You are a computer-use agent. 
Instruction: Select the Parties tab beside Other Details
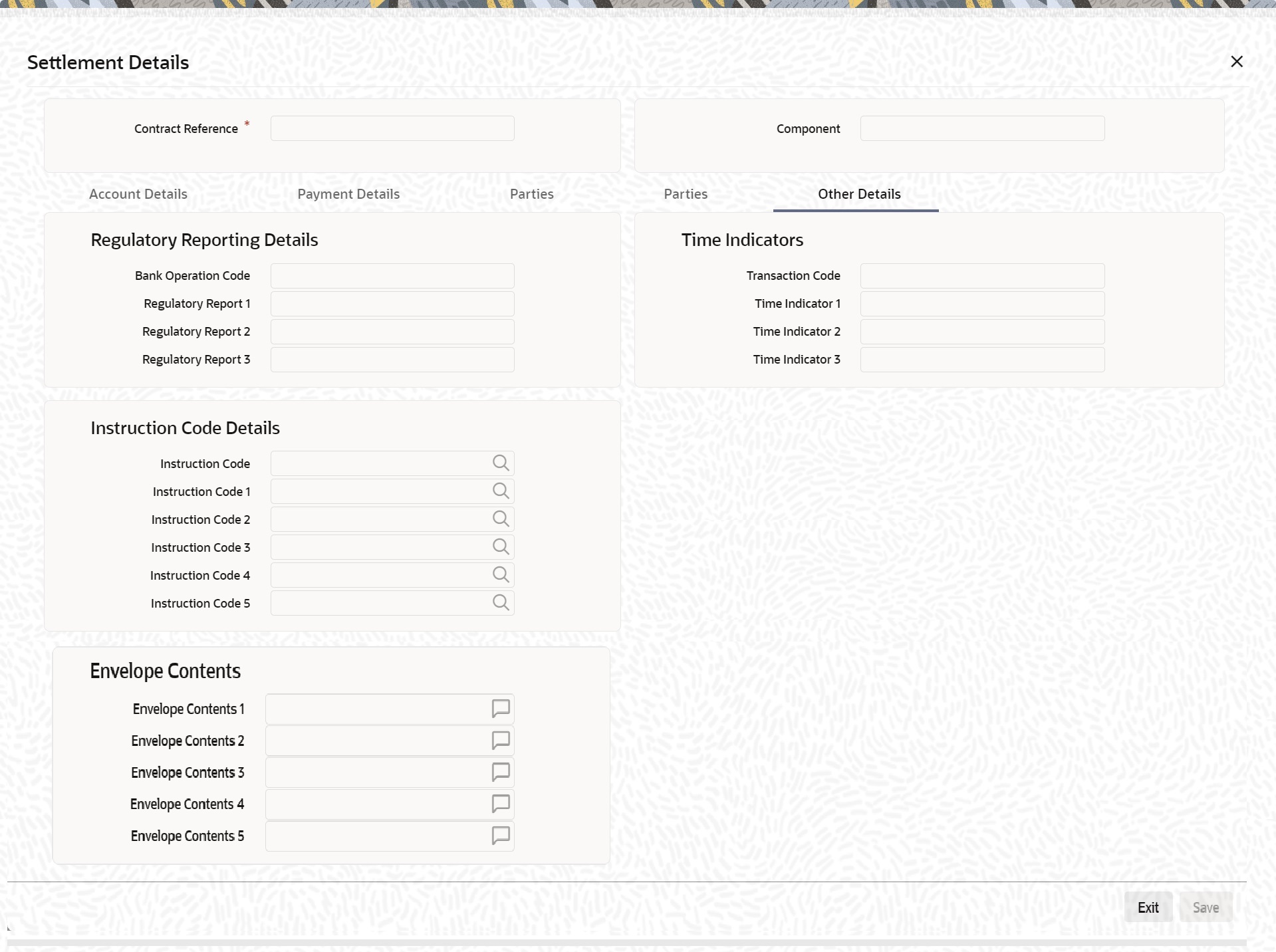click(686, 194)
